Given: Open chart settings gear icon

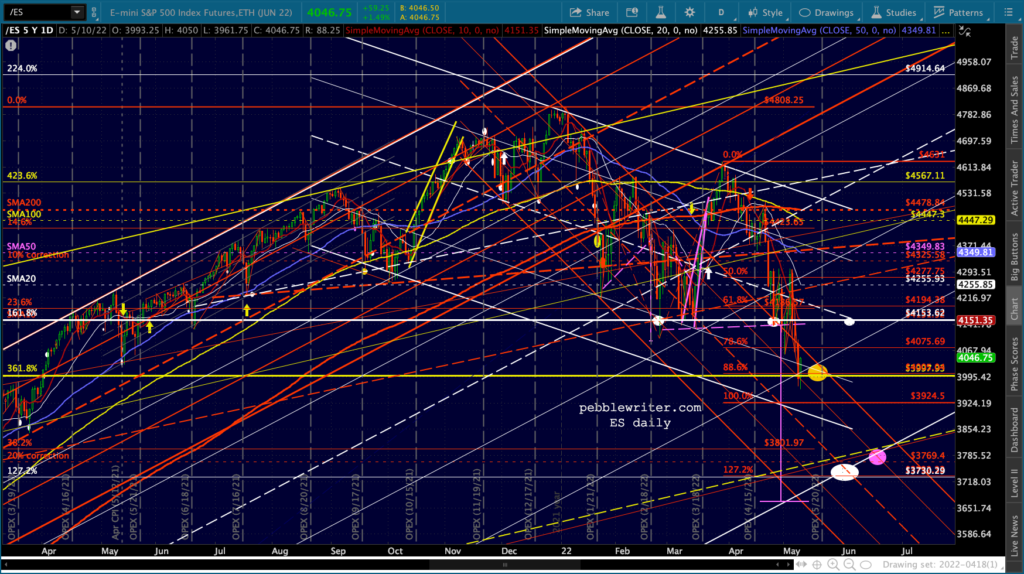Looking at the screenshot, I should pyautogui.click(x=690, y=12).
